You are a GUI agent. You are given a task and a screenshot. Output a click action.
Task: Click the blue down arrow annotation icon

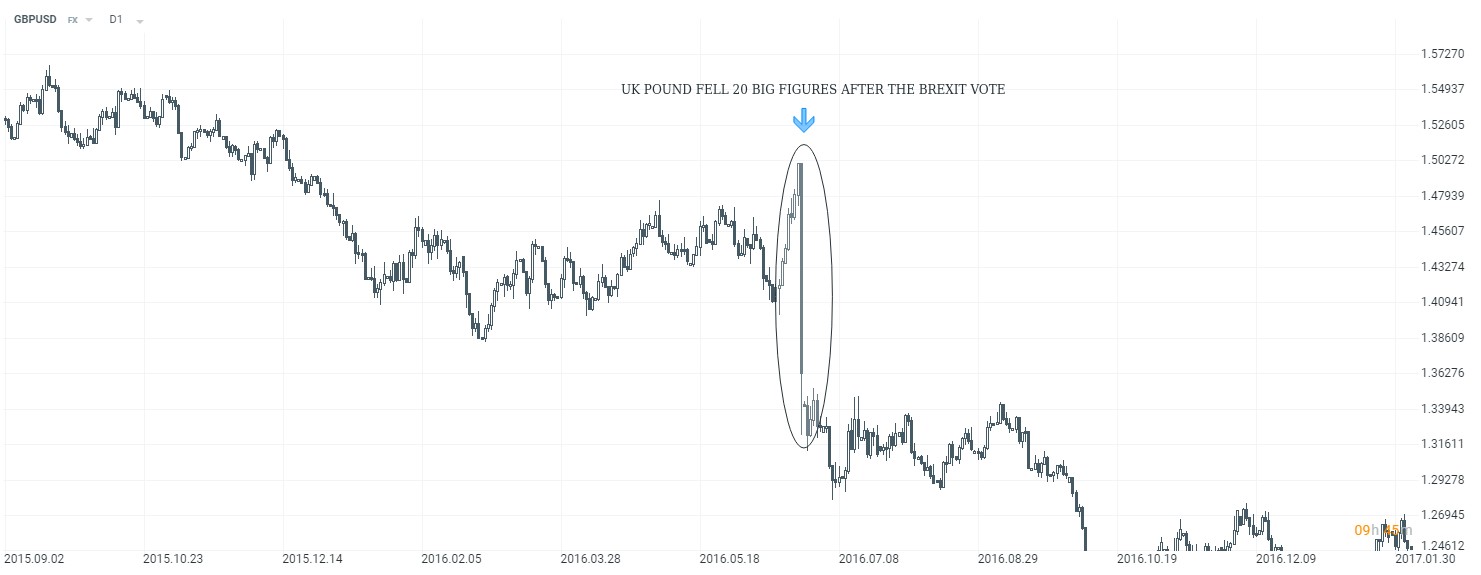point(804,121)
